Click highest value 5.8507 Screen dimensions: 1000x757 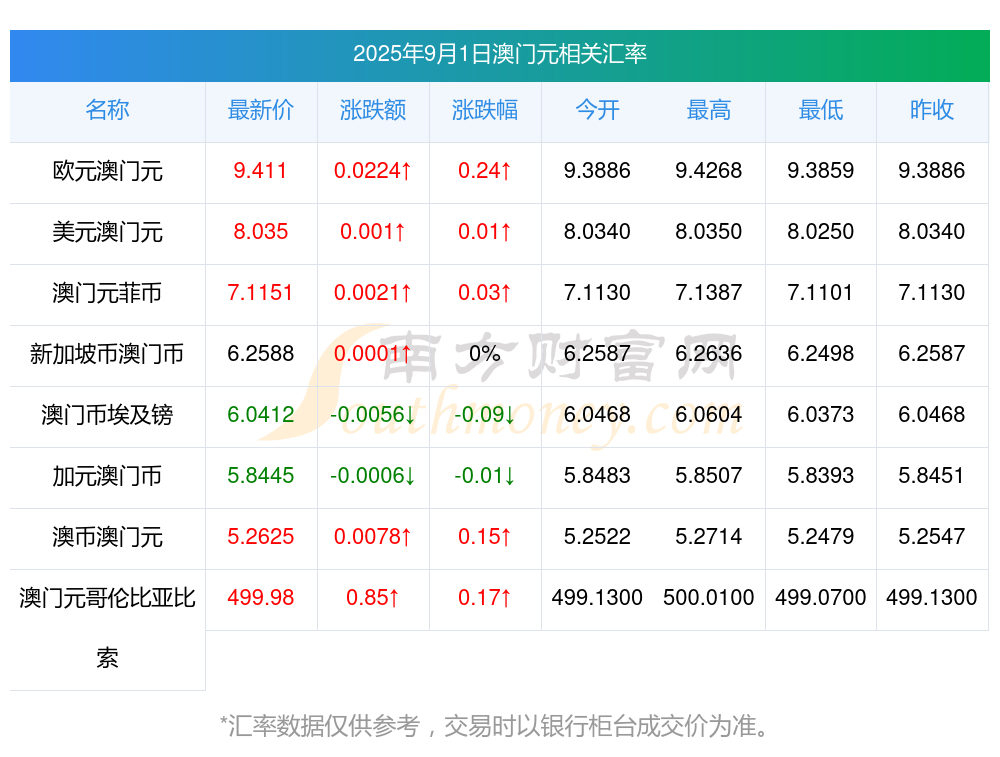[709, 476]
